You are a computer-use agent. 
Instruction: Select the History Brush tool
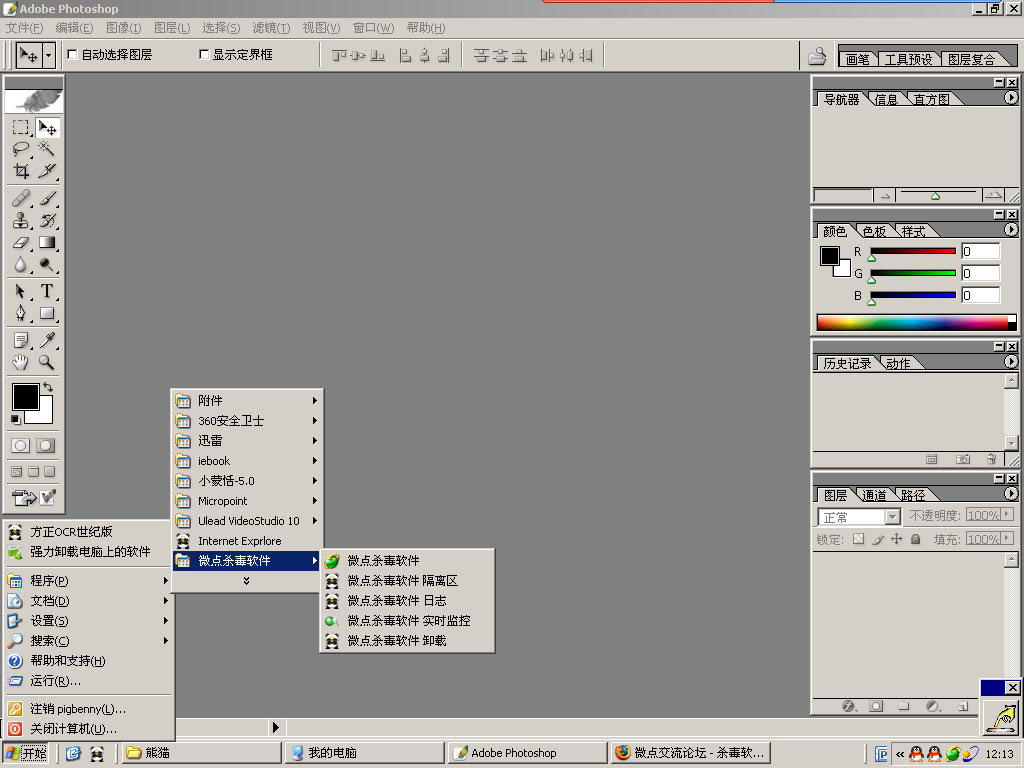[x=47, y=220]
